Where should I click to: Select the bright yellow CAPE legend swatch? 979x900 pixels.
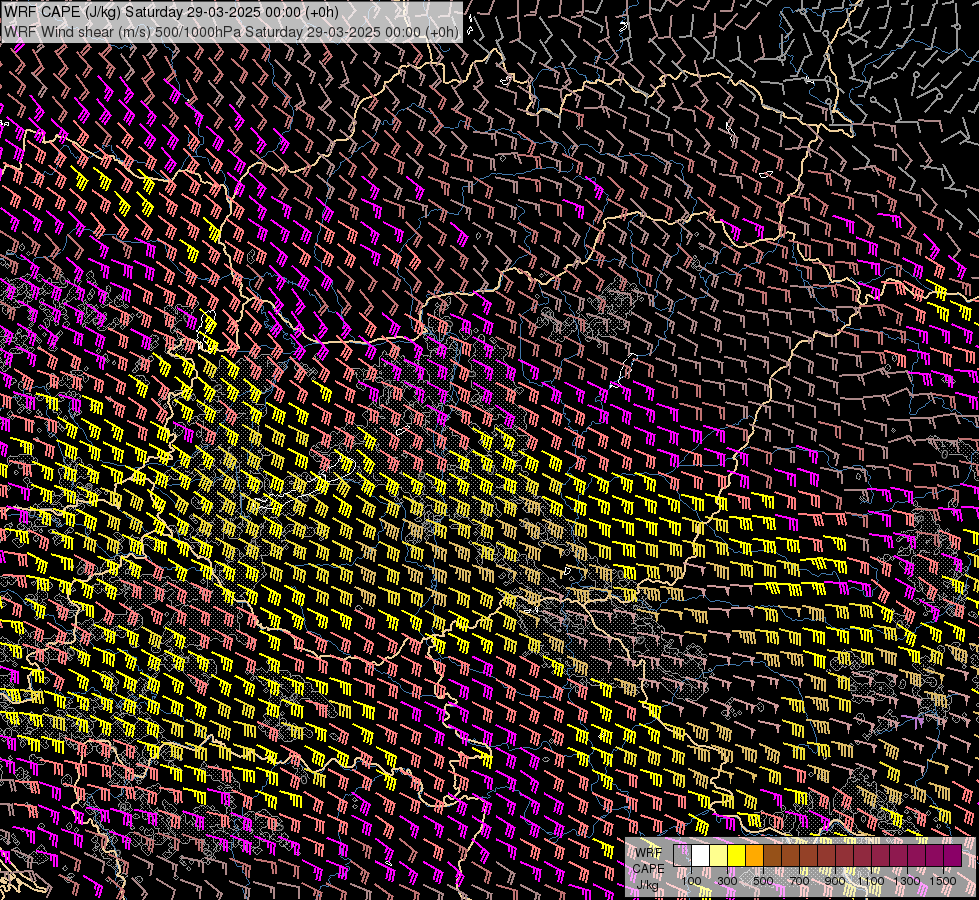point(737,856)
